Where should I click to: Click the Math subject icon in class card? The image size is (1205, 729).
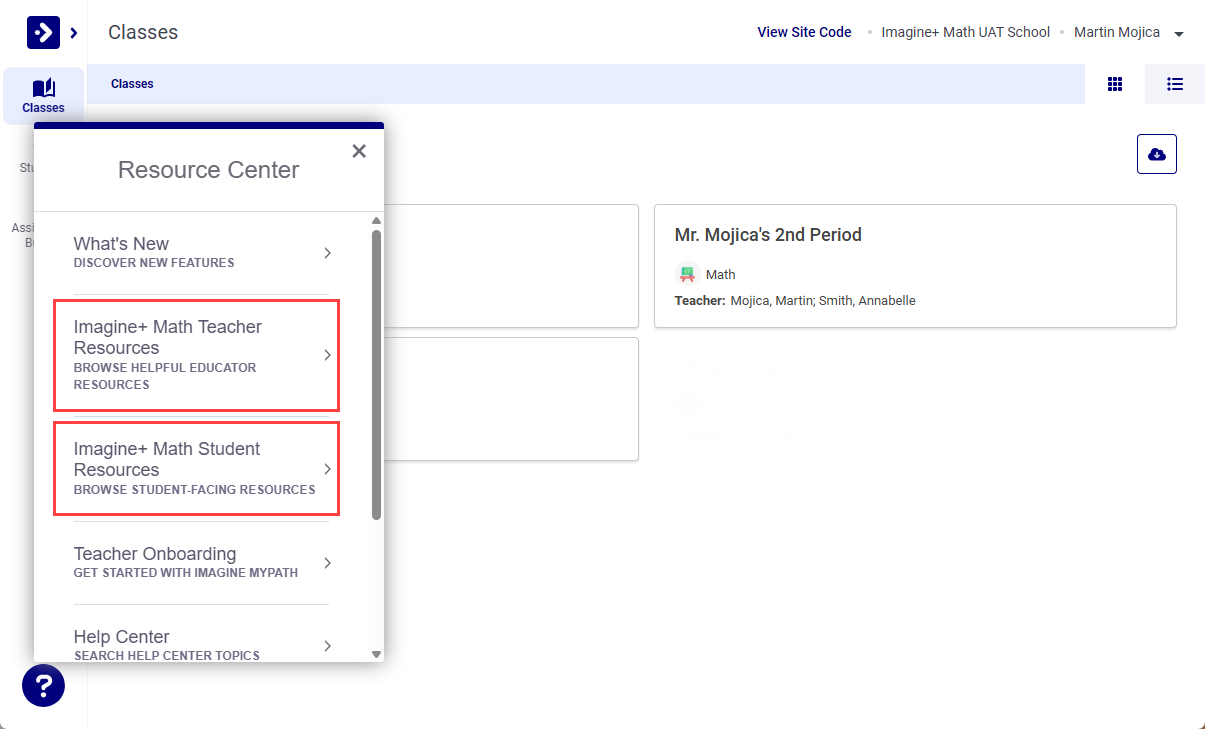(x=687, y=274)
